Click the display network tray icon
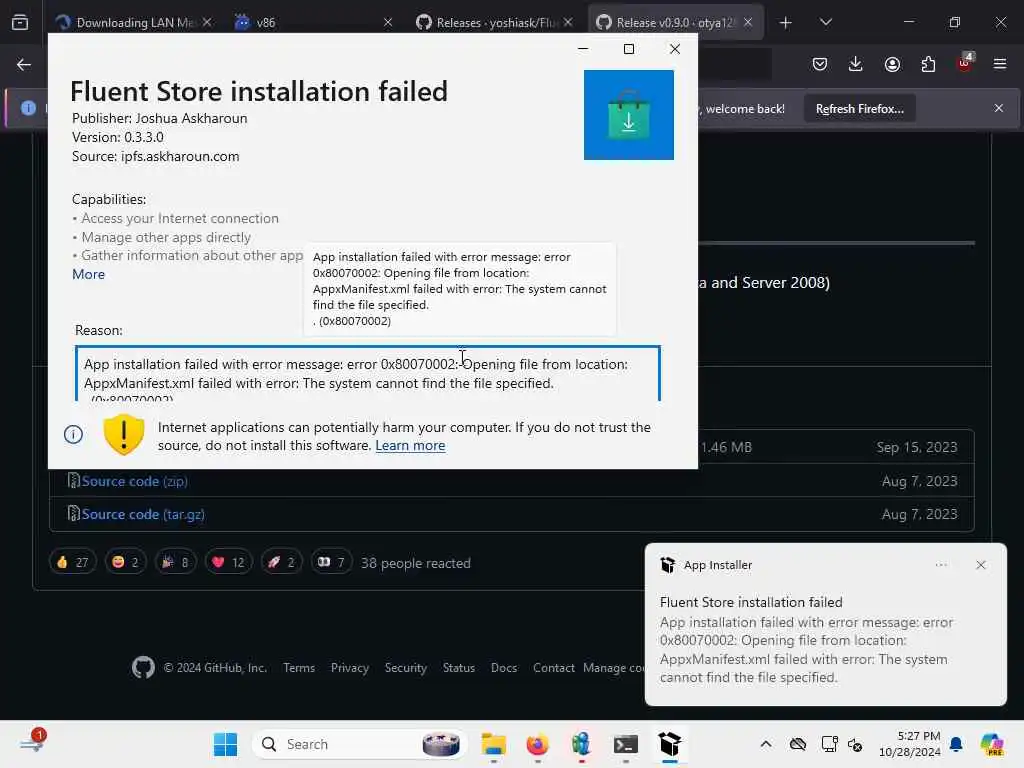This screenshot has width=1024, height=768. click(x=829, y=744)
